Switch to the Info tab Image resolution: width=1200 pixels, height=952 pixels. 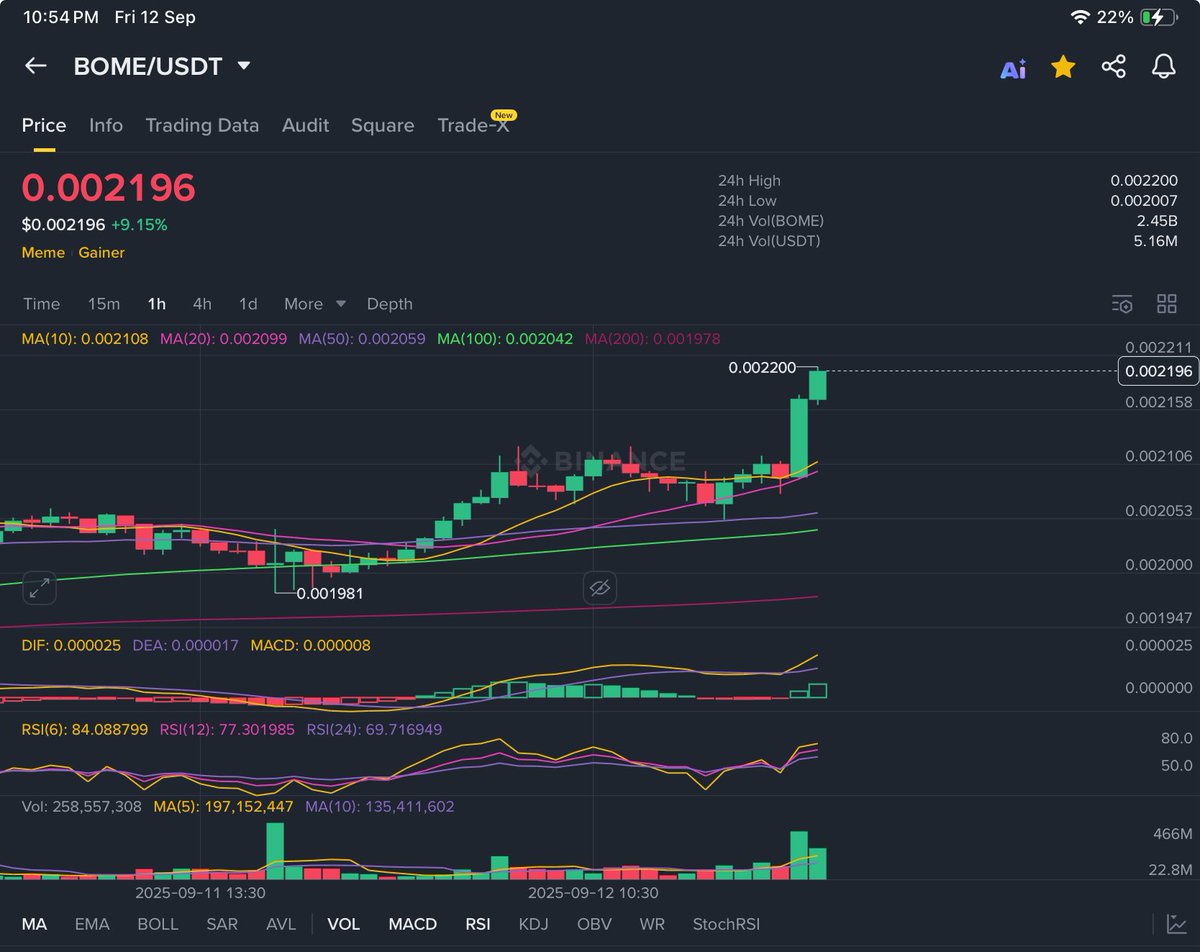pyautogui.click(x=106, y=125)
